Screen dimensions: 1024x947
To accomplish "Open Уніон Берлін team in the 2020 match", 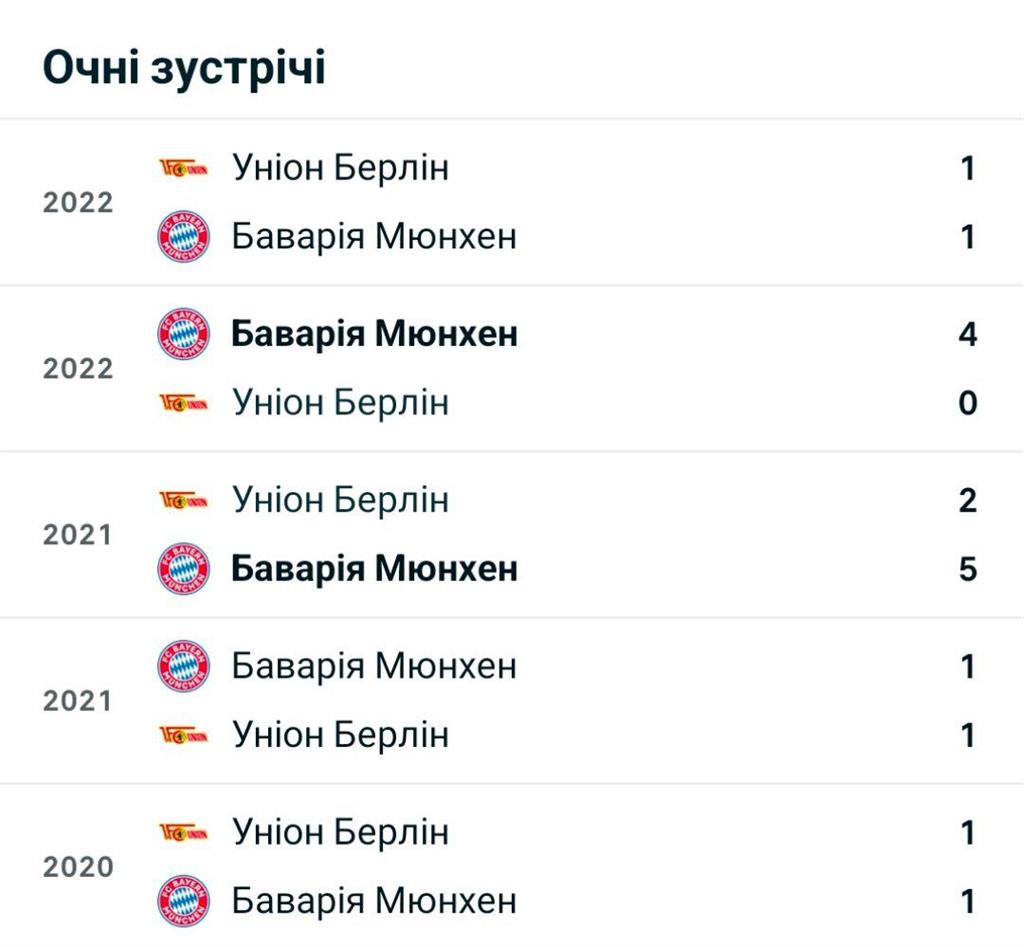I will tap(340, 832).
